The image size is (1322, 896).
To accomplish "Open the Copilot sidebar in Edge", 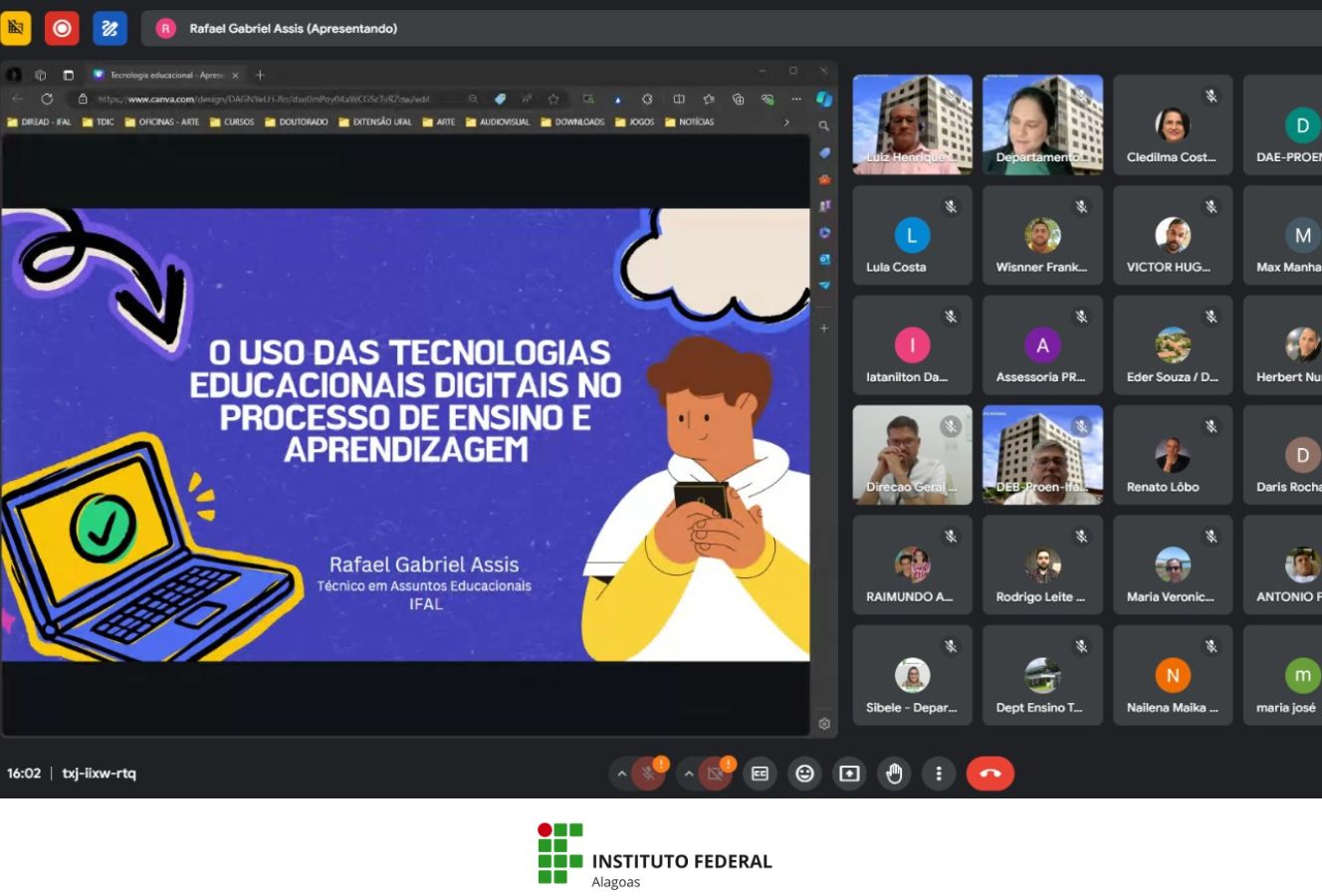I will click(823, 99).
